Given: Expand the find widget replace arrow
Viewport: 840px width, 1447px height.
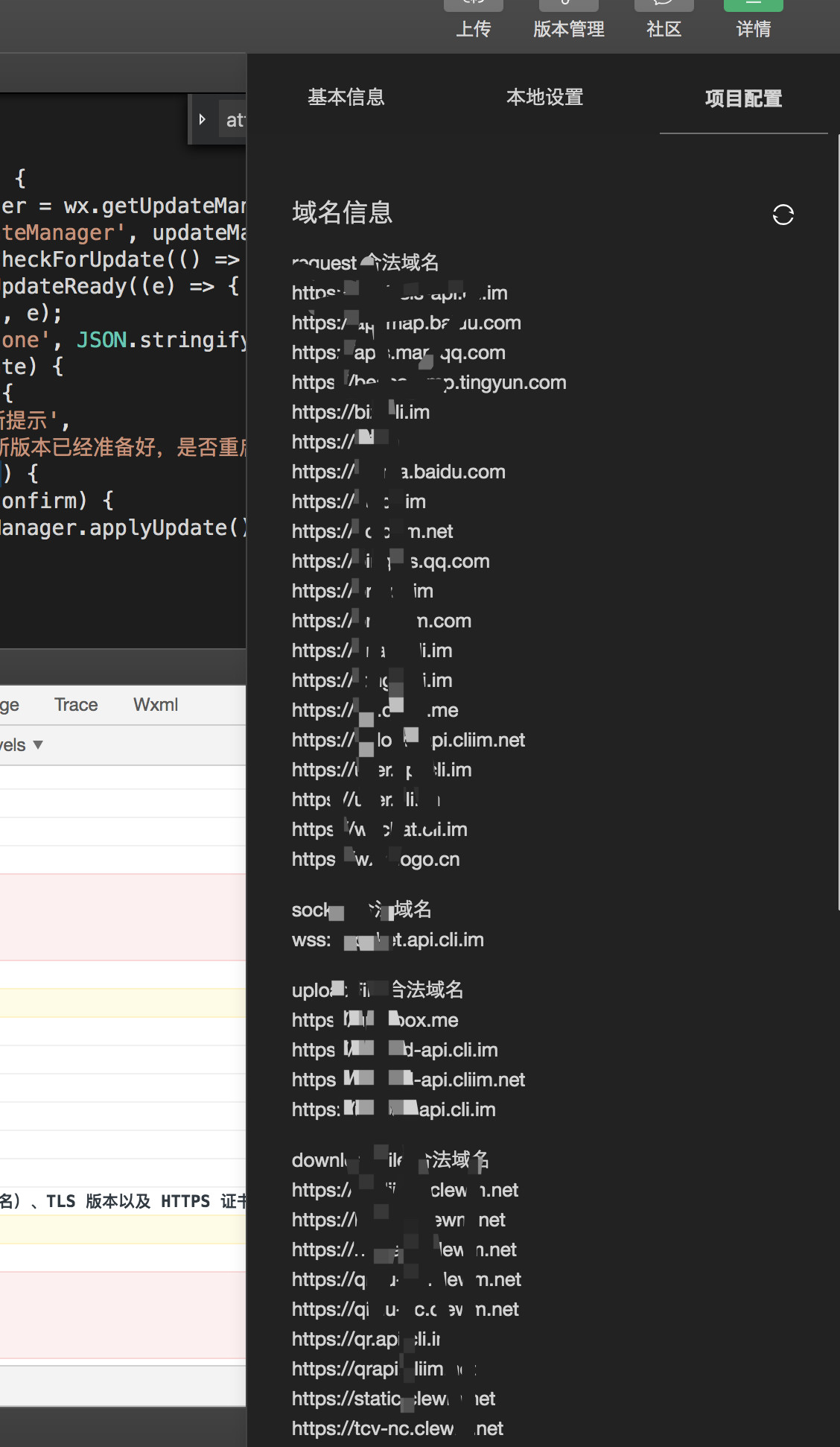Looking at the screenshot, I should [x=202, y=119].
